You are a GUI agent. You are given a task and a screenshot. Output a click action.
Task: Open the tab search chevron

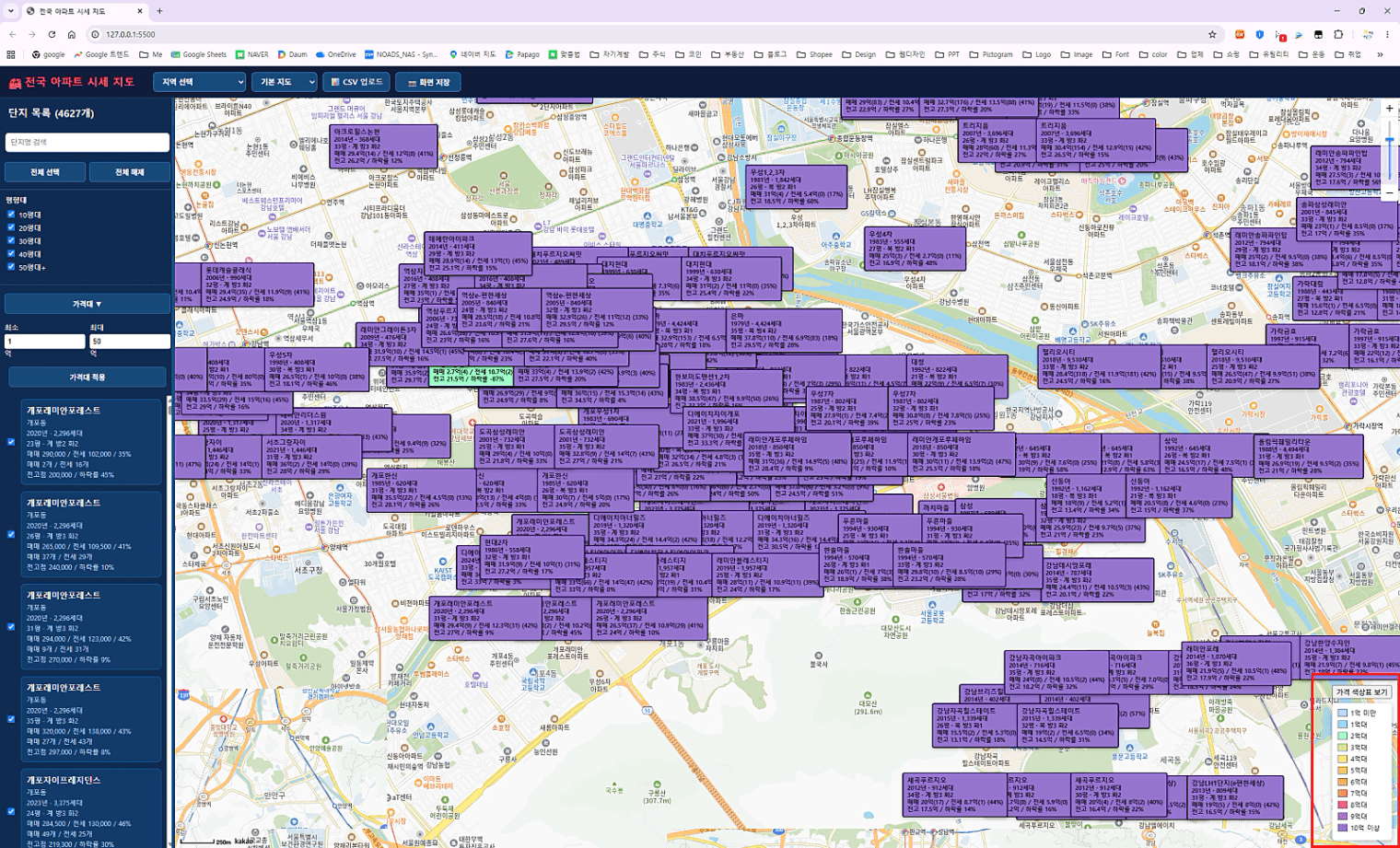click(11, 11)
